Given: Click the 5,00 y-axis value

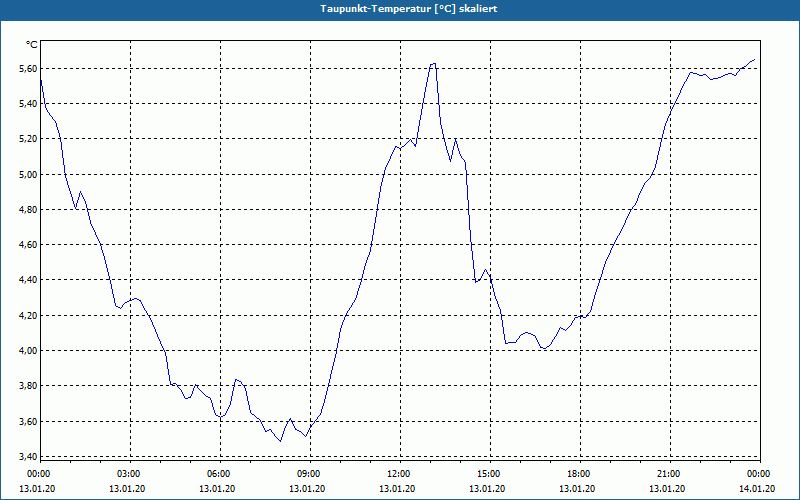Looking at the screenshot, I should point(29,174).
